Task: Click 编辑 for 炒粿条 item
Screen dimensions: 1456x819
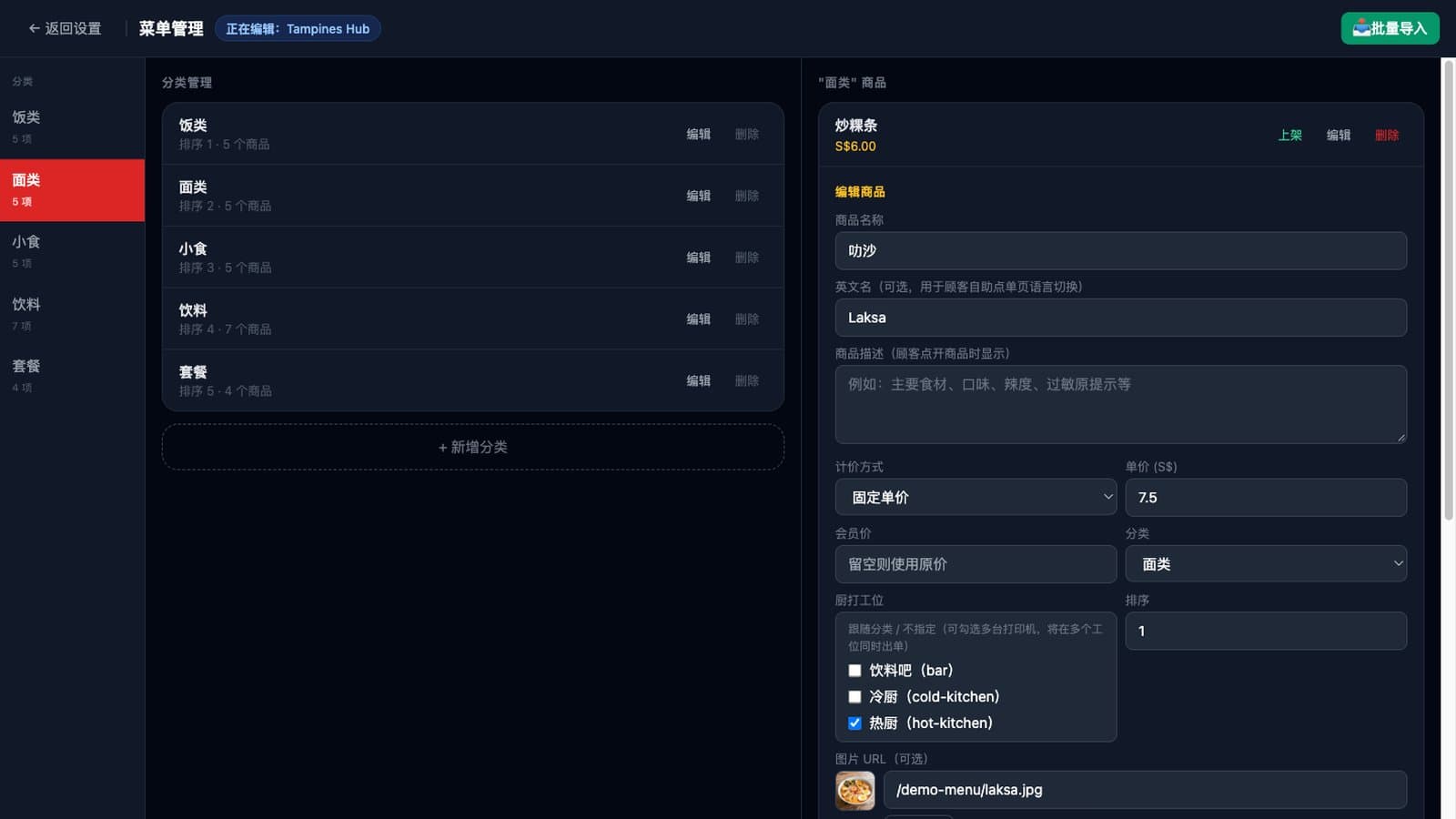Action: (1338, 135)
